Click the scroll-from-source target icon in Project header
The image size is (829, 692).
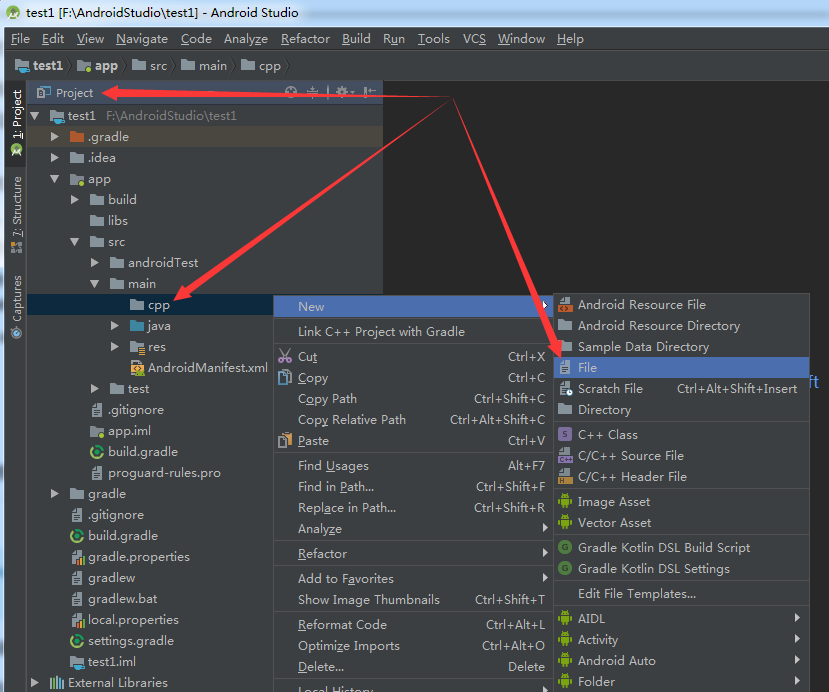[x=291, y=93]
